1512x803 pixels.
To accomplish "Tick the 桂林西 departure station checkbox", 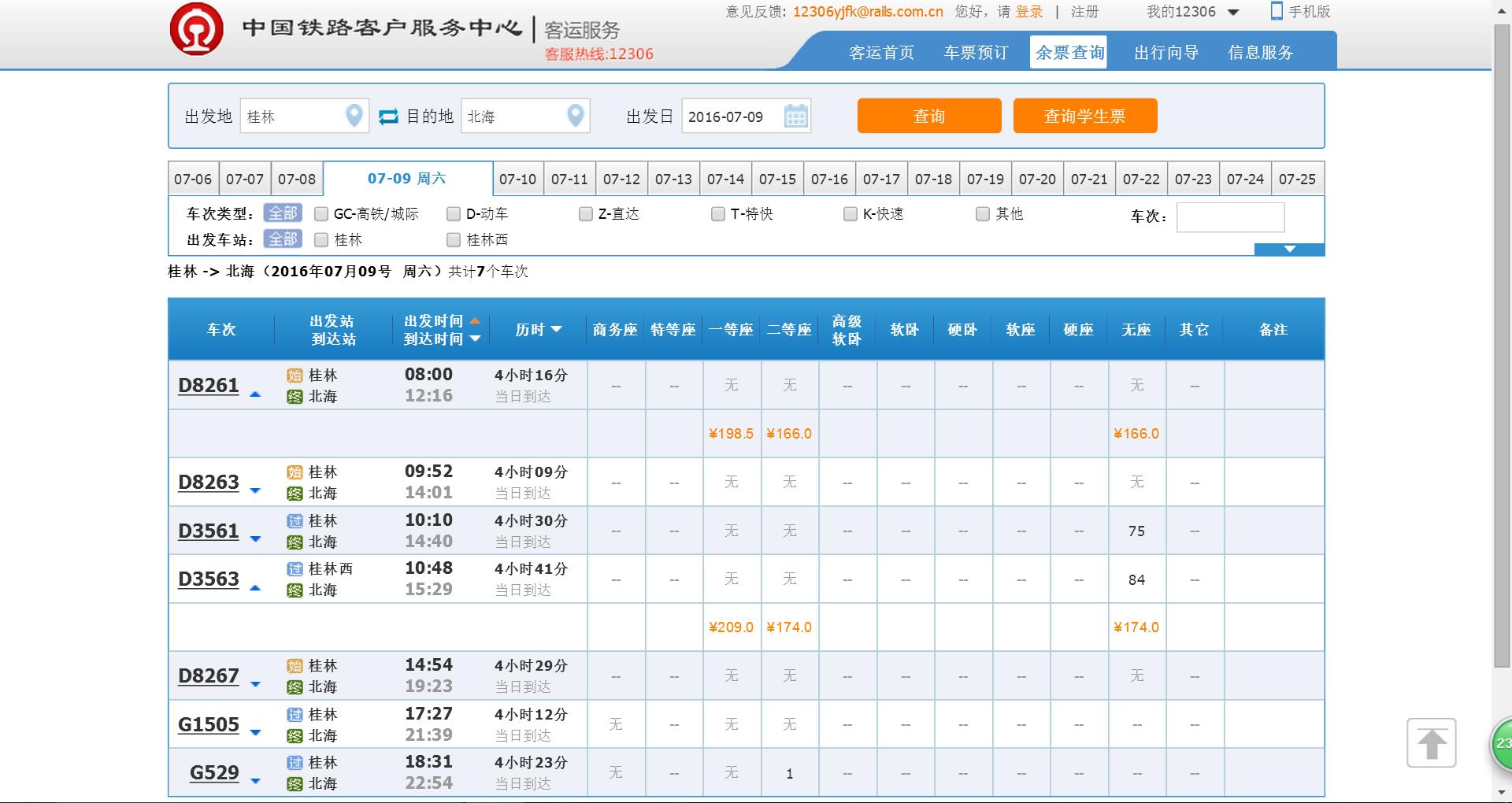I will 454,240.
